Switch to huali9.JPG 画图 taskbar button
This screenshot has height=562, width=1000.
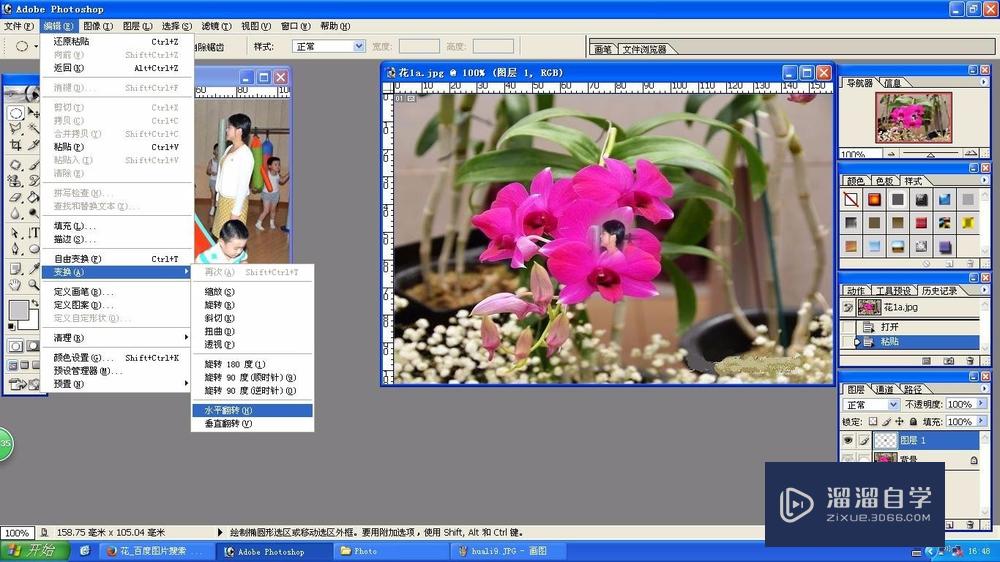pyautogui.click(x=507, y=551)
